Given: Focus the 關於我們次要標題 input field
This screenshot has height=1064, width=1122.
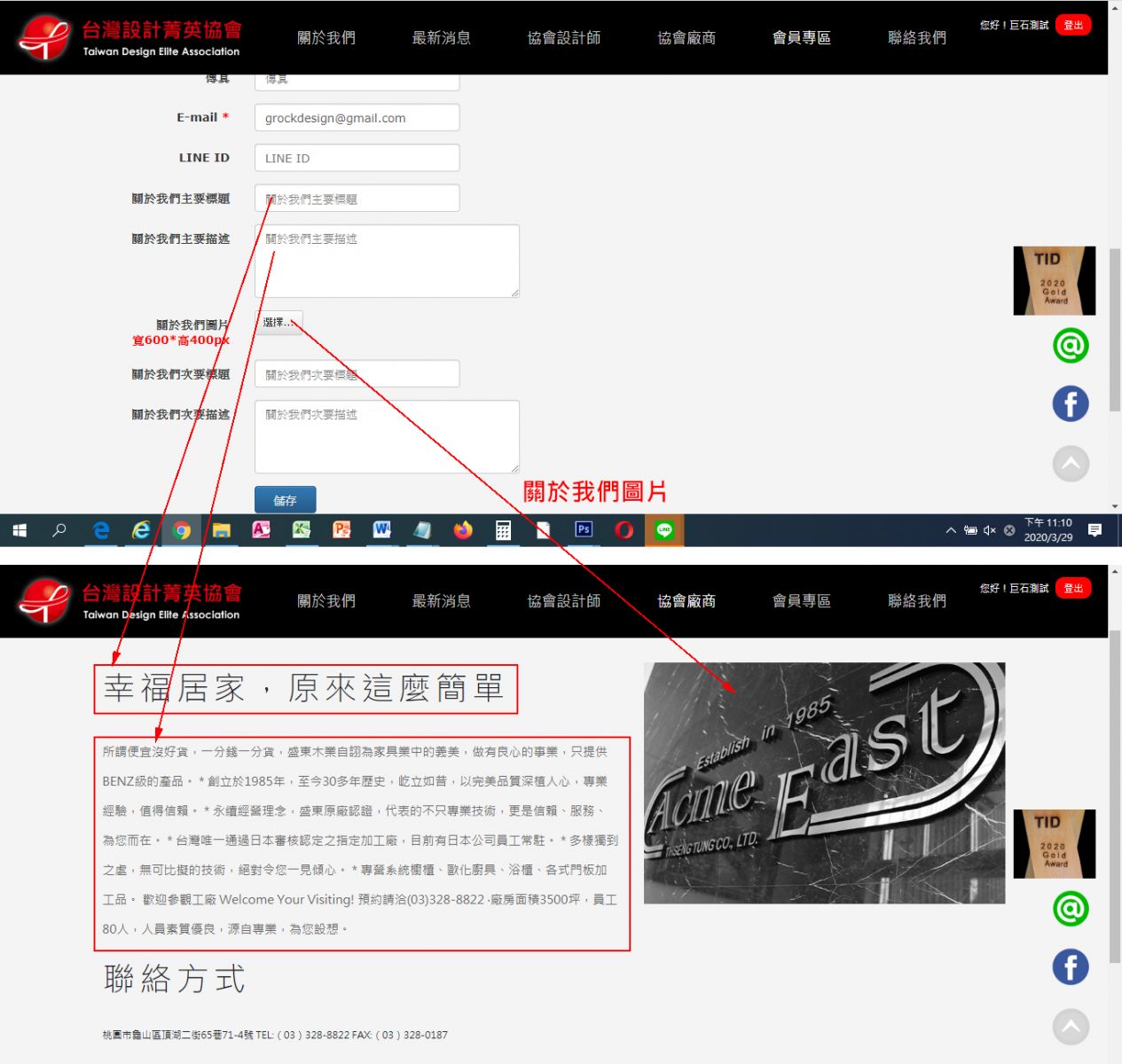Looking at the screenshot, I should pyautogui.click(x=357, y=374).
